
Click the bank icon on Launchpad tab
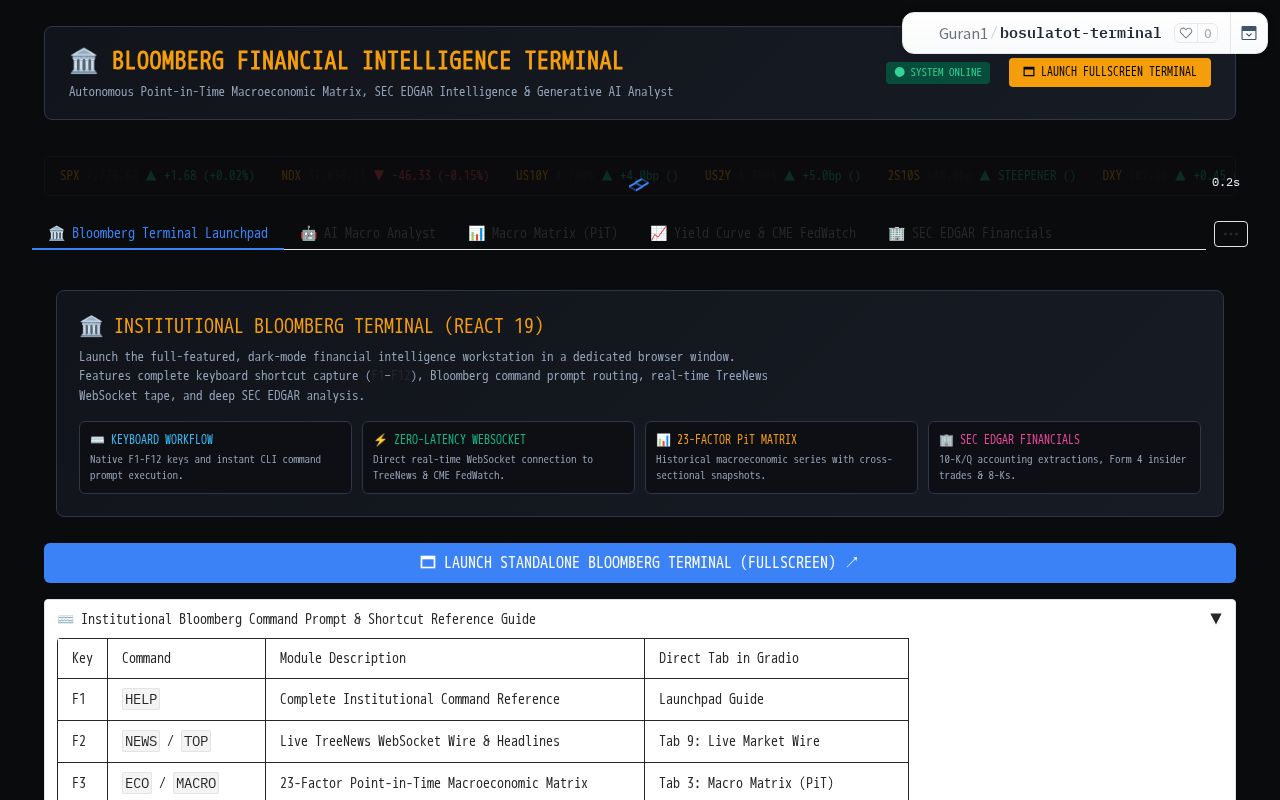point(56,233)
